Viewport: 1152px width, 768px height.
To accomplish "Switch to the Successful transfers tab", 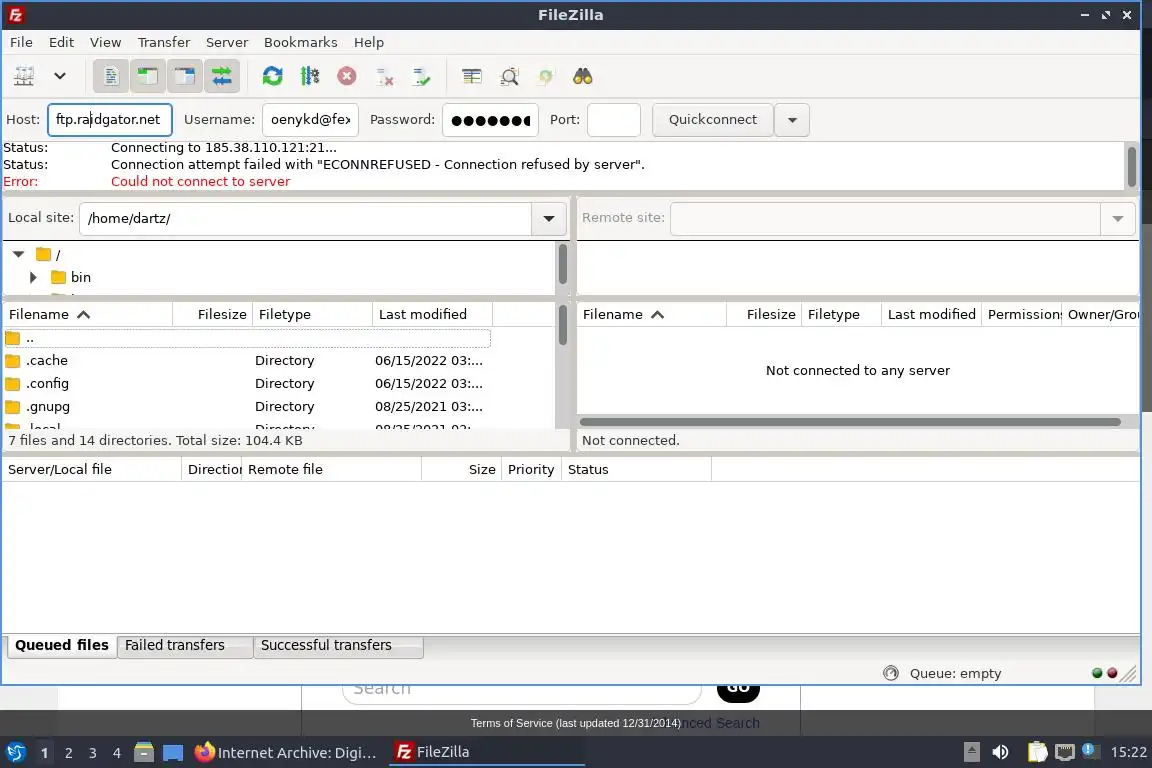I will [338, 645].
